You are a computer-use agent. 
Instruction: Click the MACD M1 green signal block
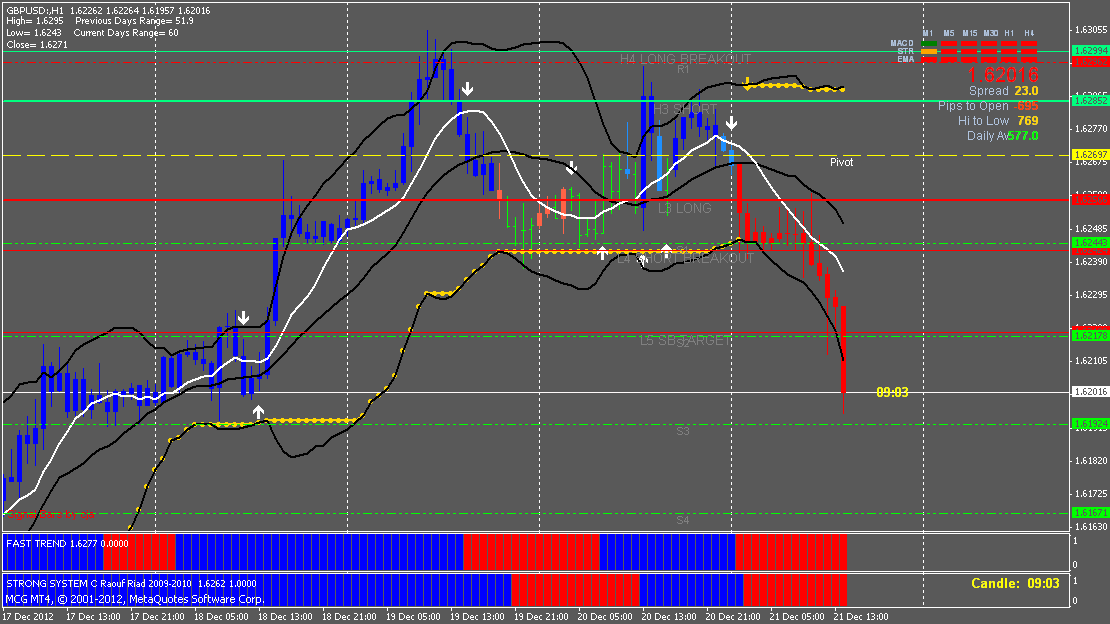pyautogui.click(x=929, y=44)
